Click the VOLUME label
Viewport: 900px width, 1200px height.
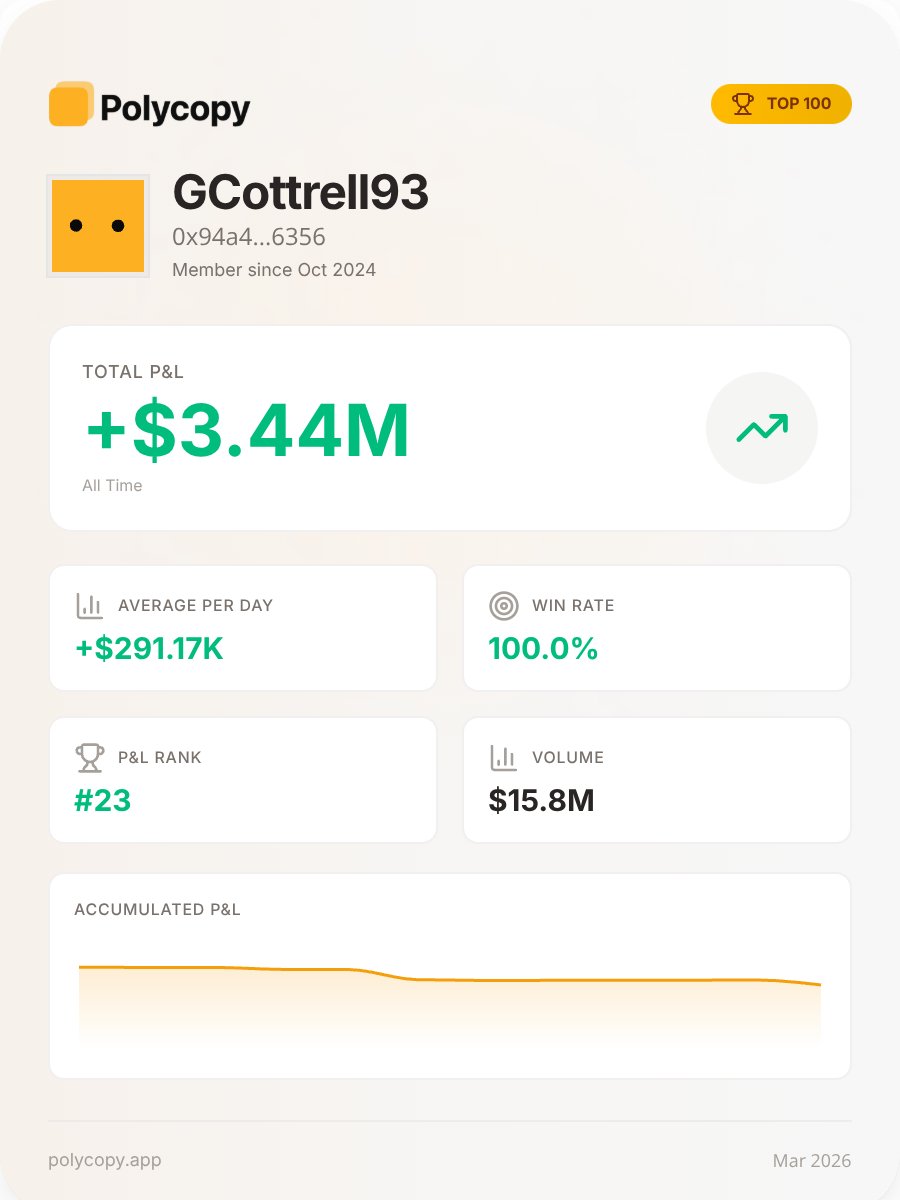pyautogui.click(x=568, y=758)
